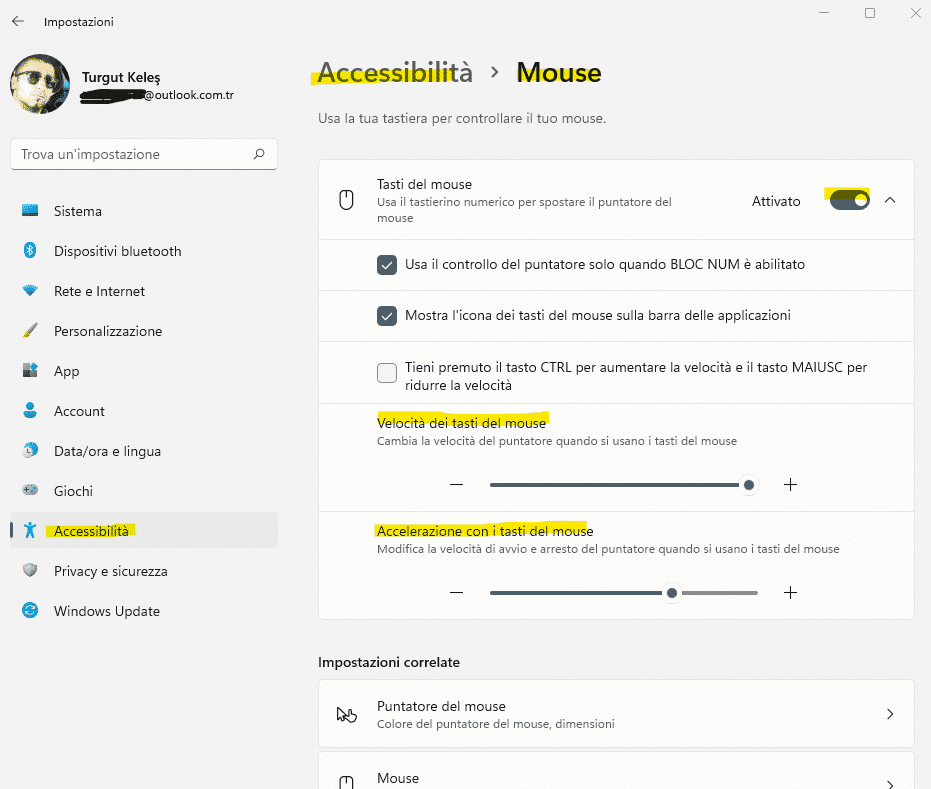Enable the CTRL and MAIUSC speed checkbox

point(387,374)
